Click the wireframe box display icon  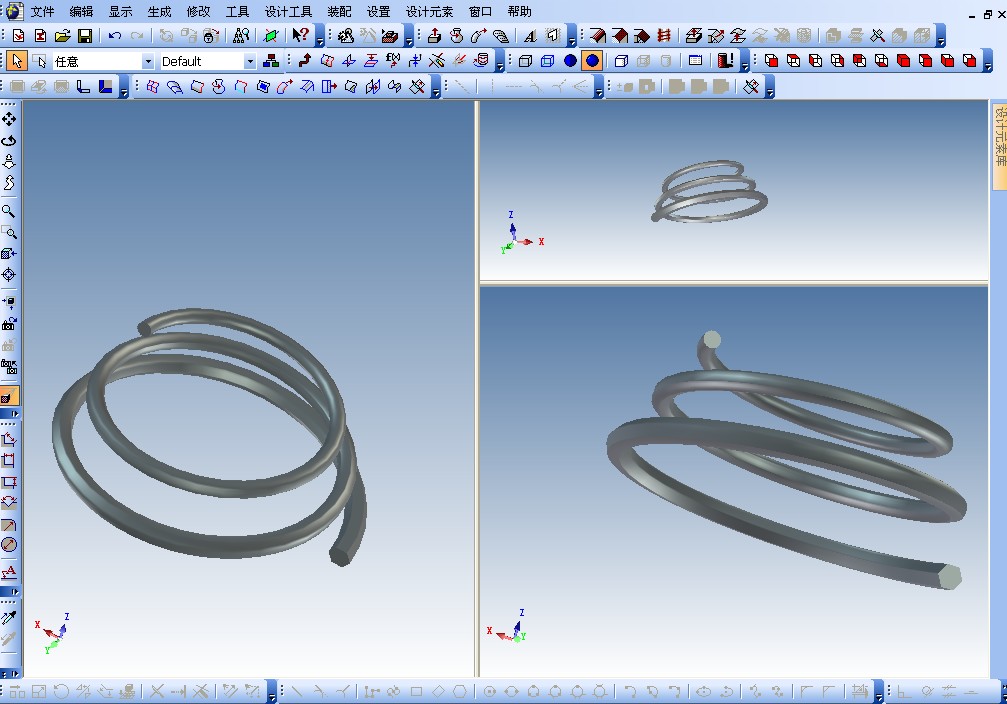[x=525, y=61]
